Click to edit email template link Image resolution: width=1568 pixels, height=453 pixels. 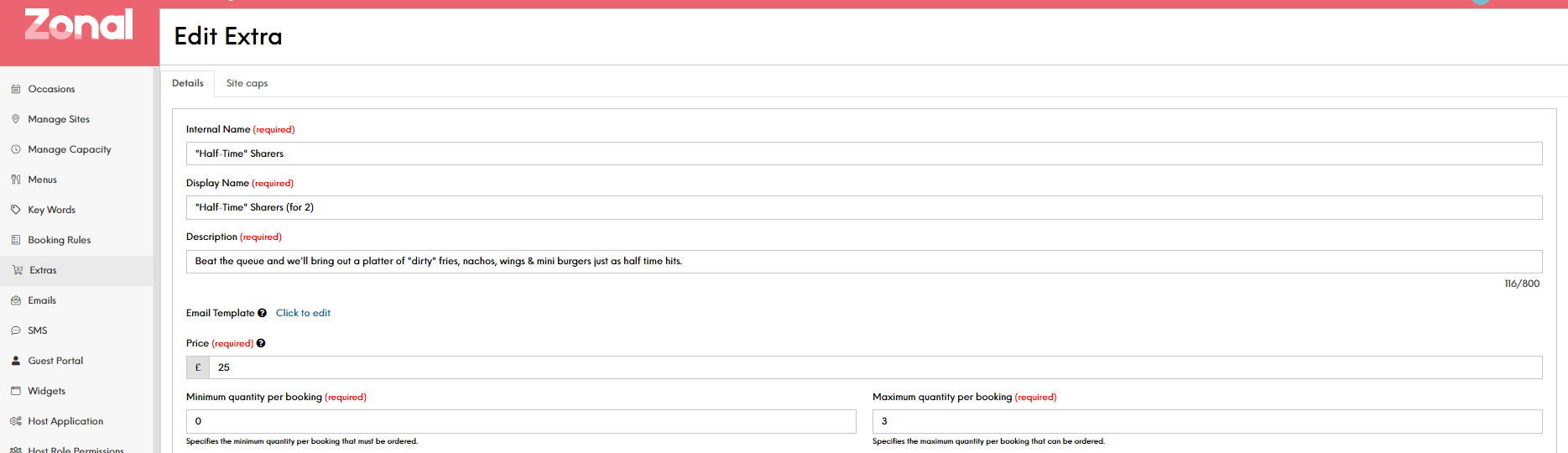(303, 313)
